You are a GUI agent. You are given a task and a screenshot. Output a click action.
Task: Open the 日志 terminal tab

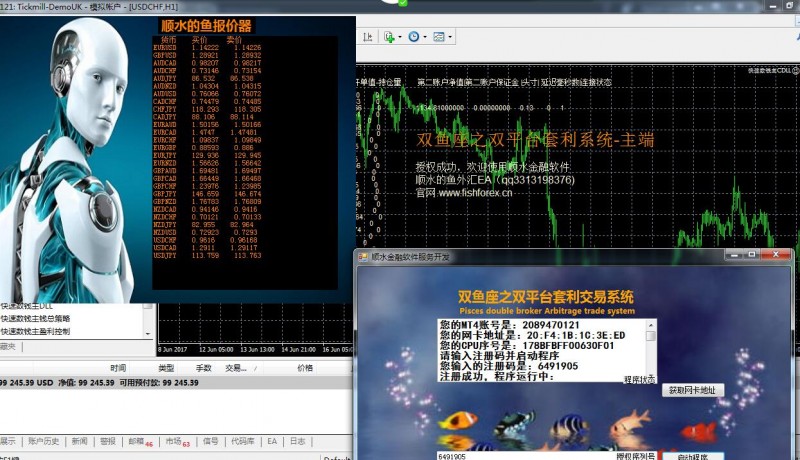pos(297,441)
